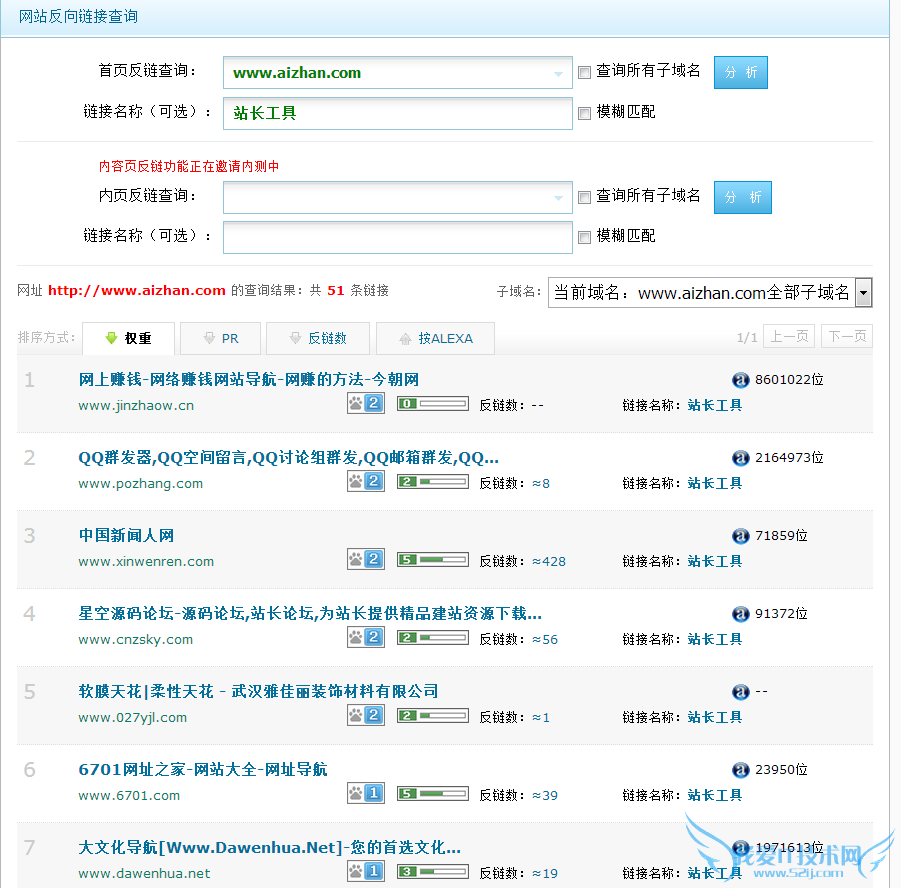
Task: Click Baidu weight paw icon for 6701.com
Action: [365, 794]
